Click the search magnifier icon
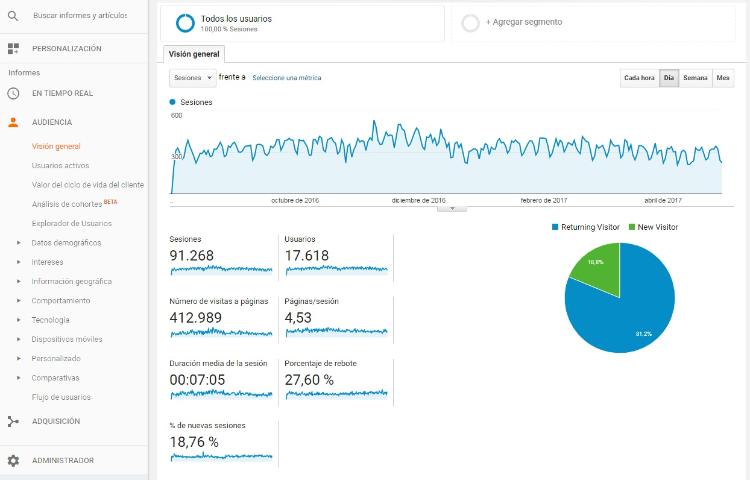This screenshot has width=750, height=480. [x=13, y=16]
